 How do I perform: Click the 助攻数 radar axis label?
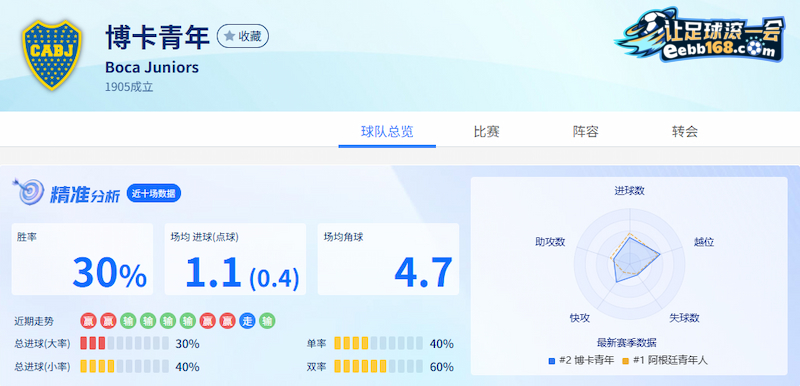click(x=550, y=242)
